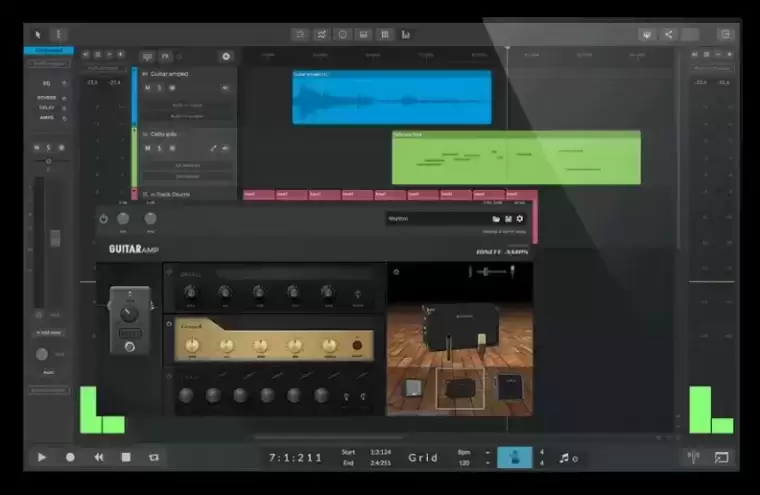Image resolution: width=760 pixels, height=495 pixels.
Task: Select the Guitar amped track name
Action: (169, 74)
